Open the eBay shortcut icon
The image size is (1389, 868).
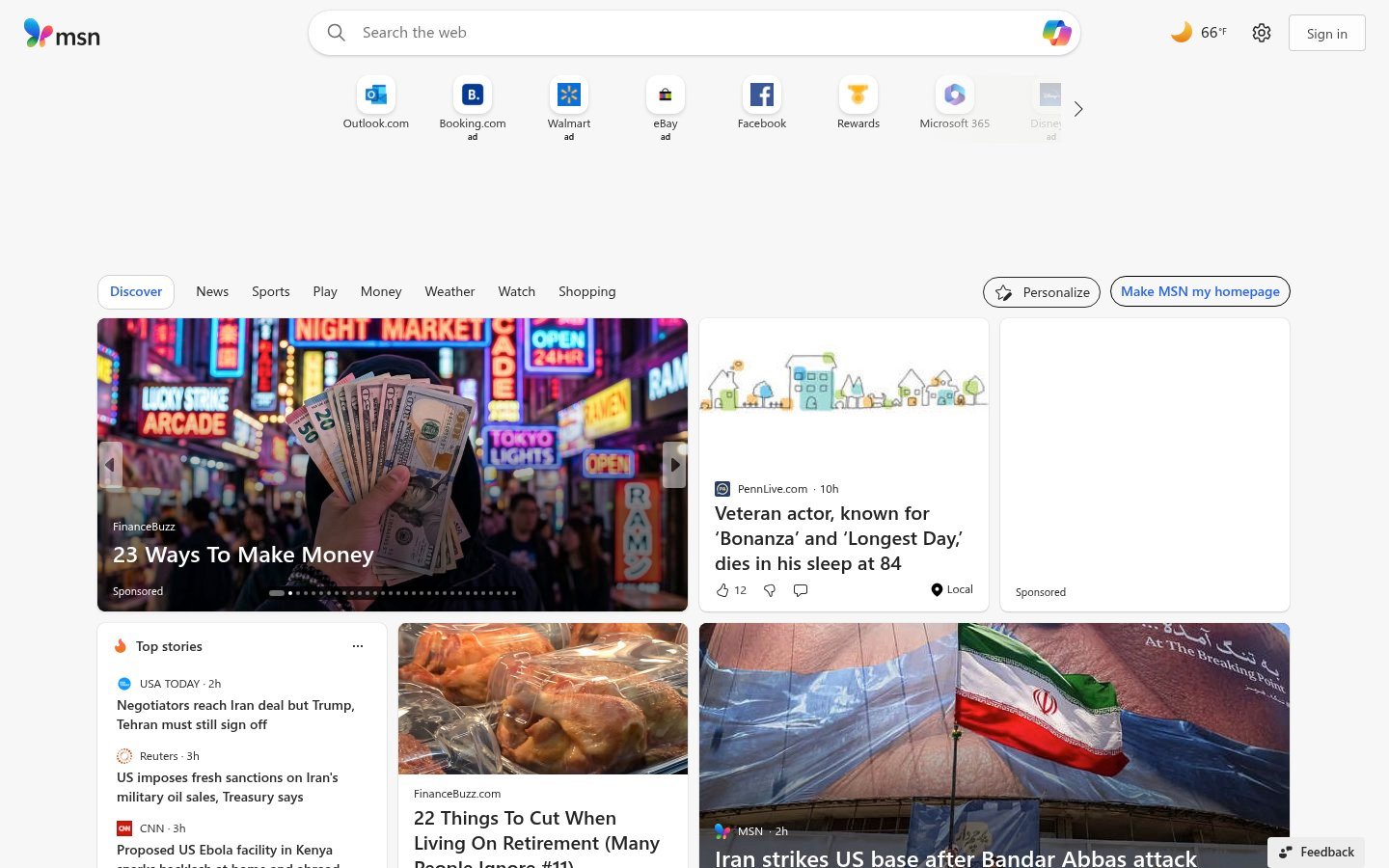666,95
